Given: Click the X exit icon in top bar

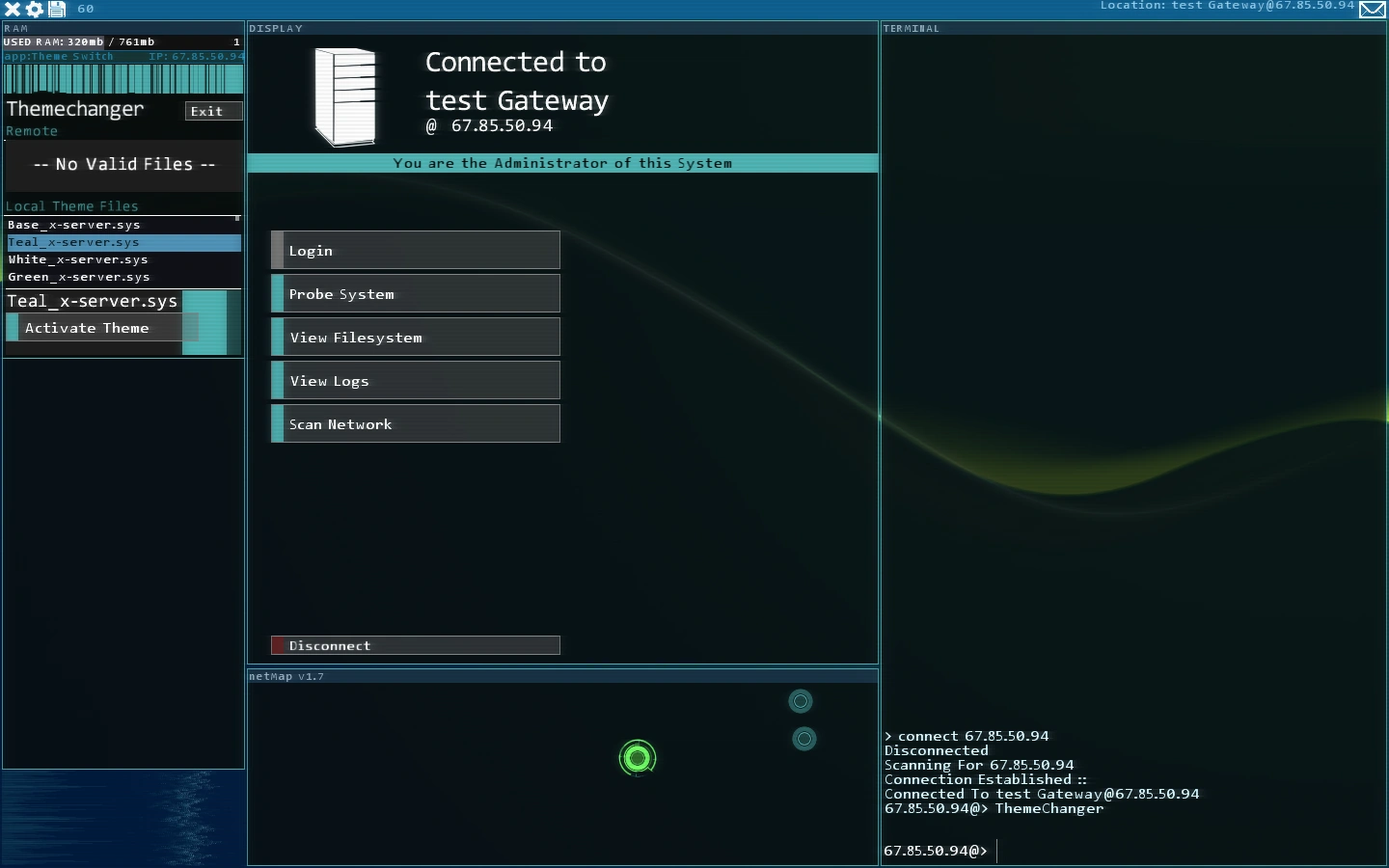Looking at the screenshot, I should pyautogui.click(x=13, y=9).
